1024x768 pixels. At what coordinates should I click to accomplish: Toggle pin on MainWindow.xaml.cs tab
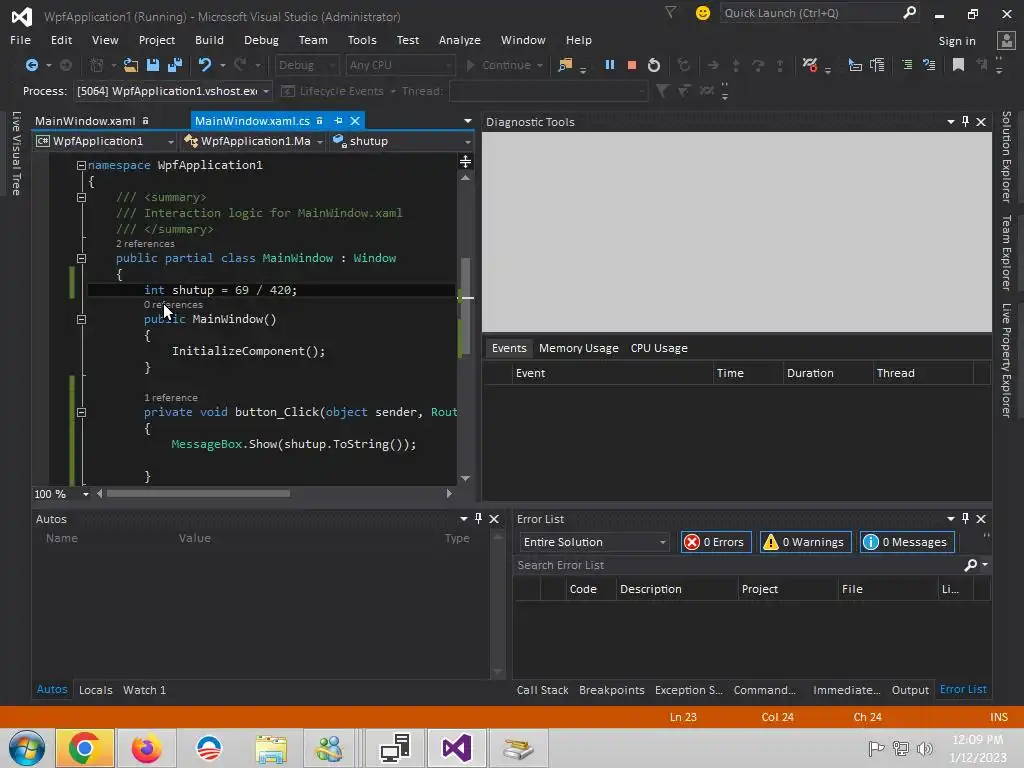click(338, 121)
